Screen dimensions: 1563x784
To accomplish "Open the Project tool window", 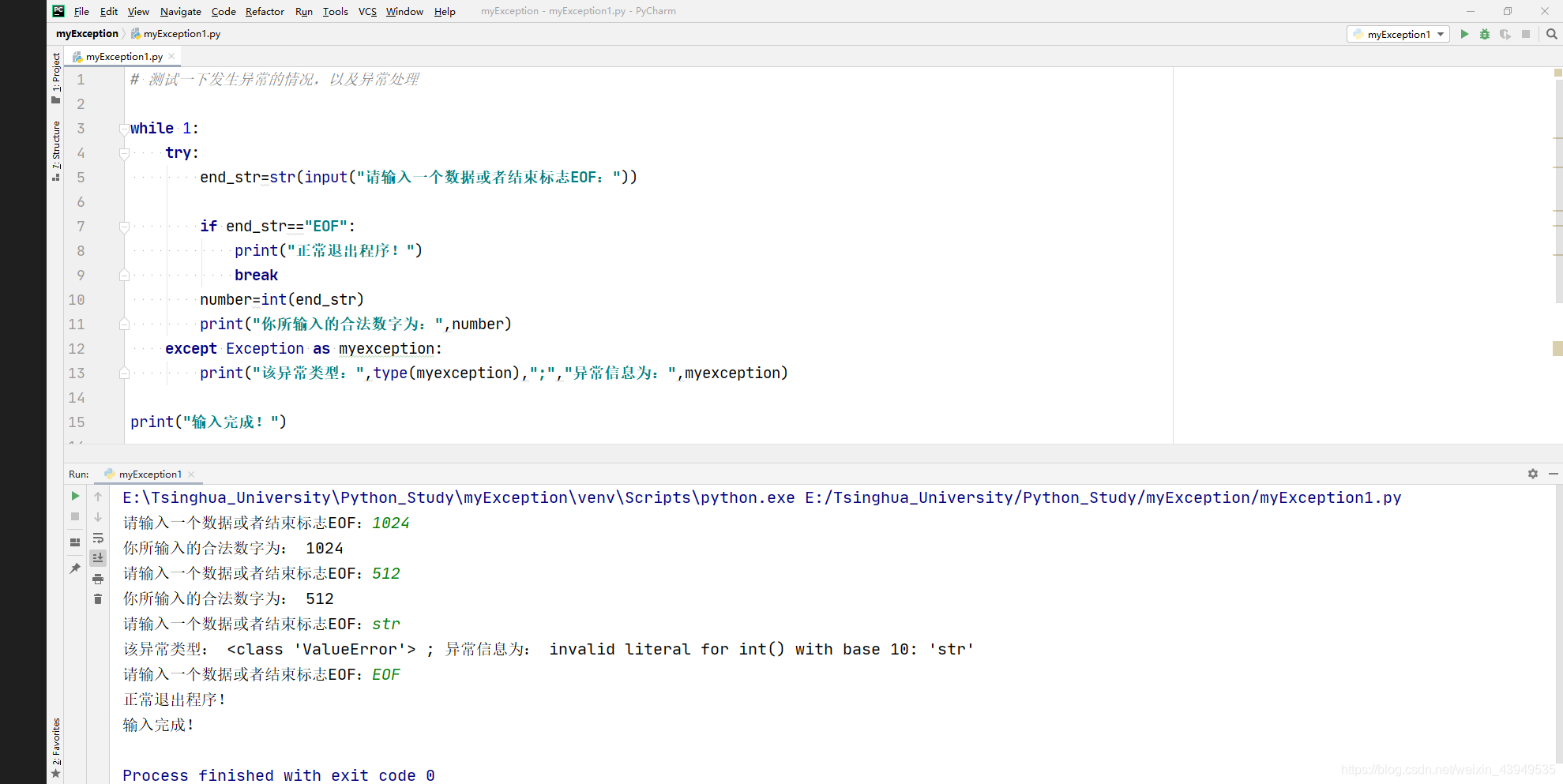I will point(56,77).
